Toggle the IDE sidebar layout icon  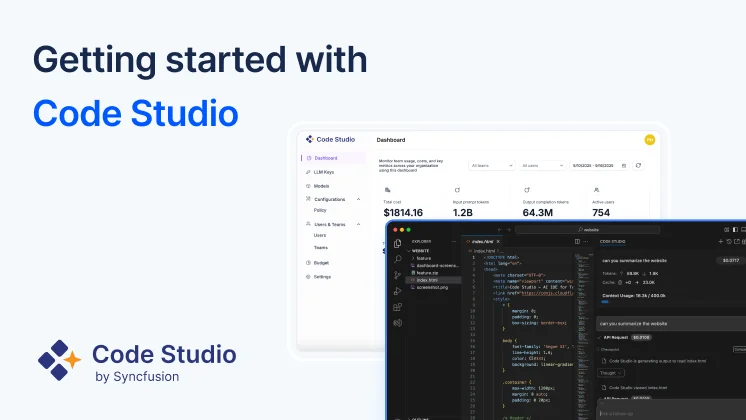point(735,230)
